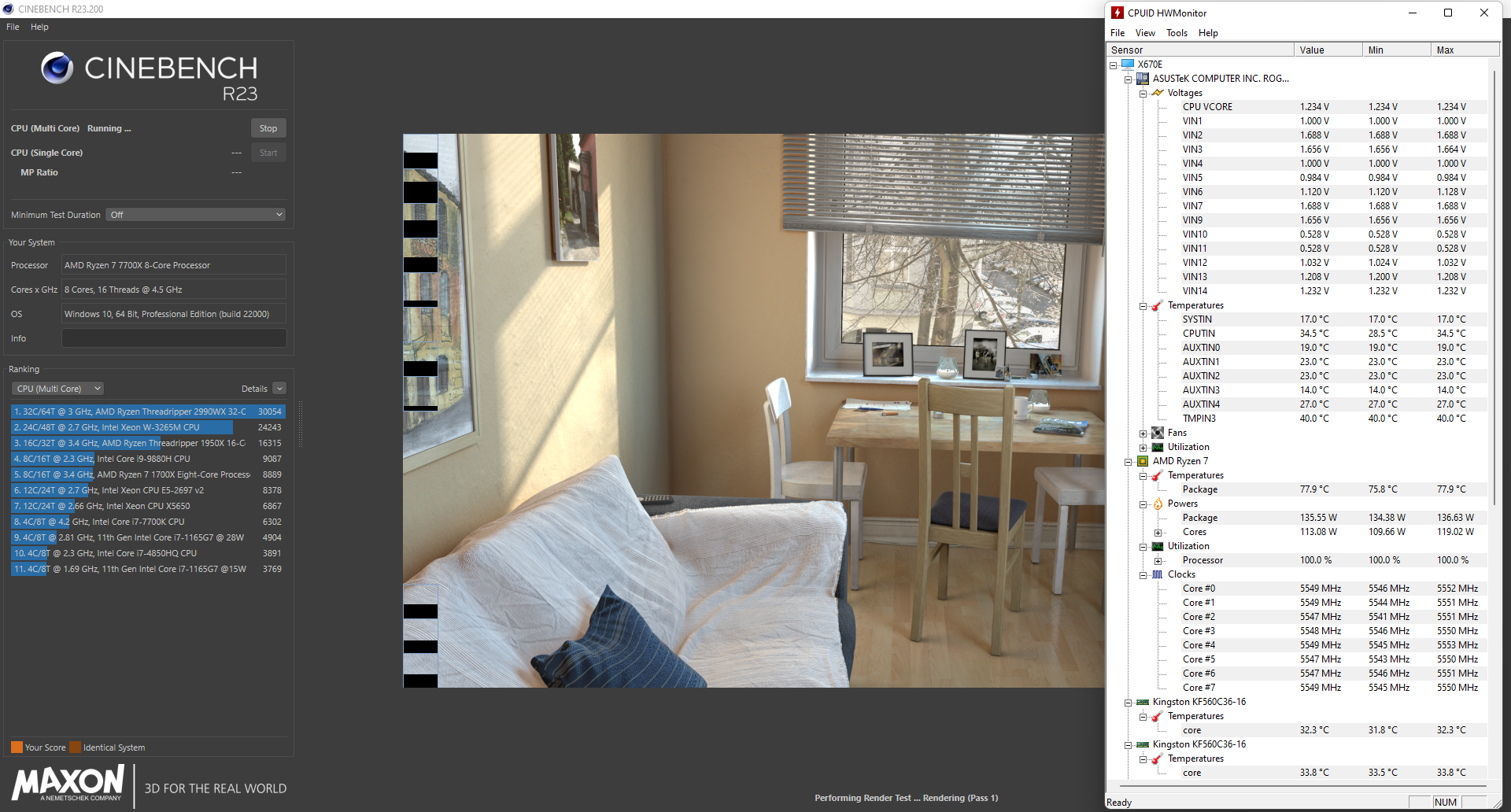1511x812 pixels.
Task: Expand the Processor utilization entry
Action: 1158,561
